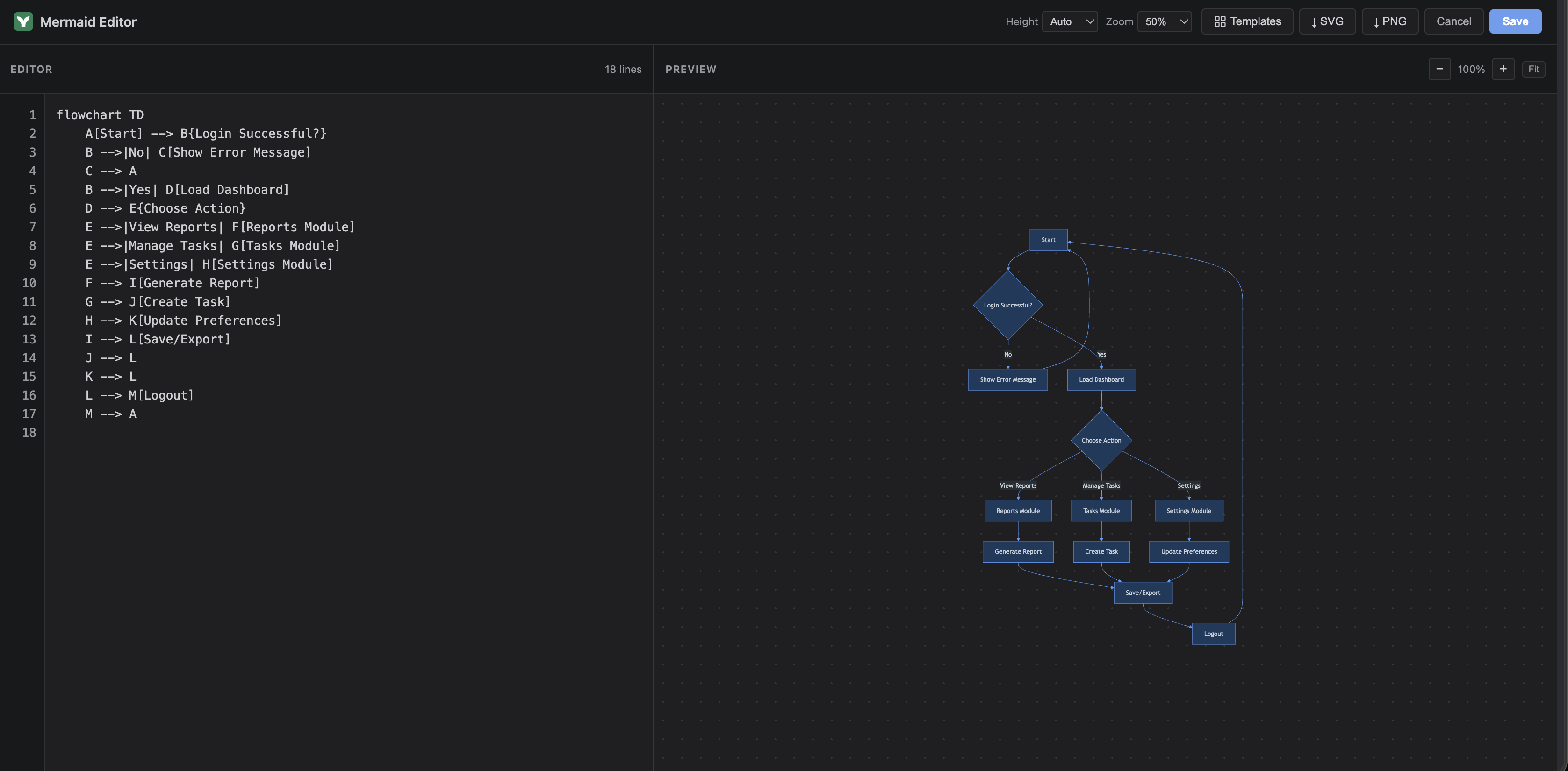Select the Reports Module node
The image size is (1568, 771).
(1018, 511)
